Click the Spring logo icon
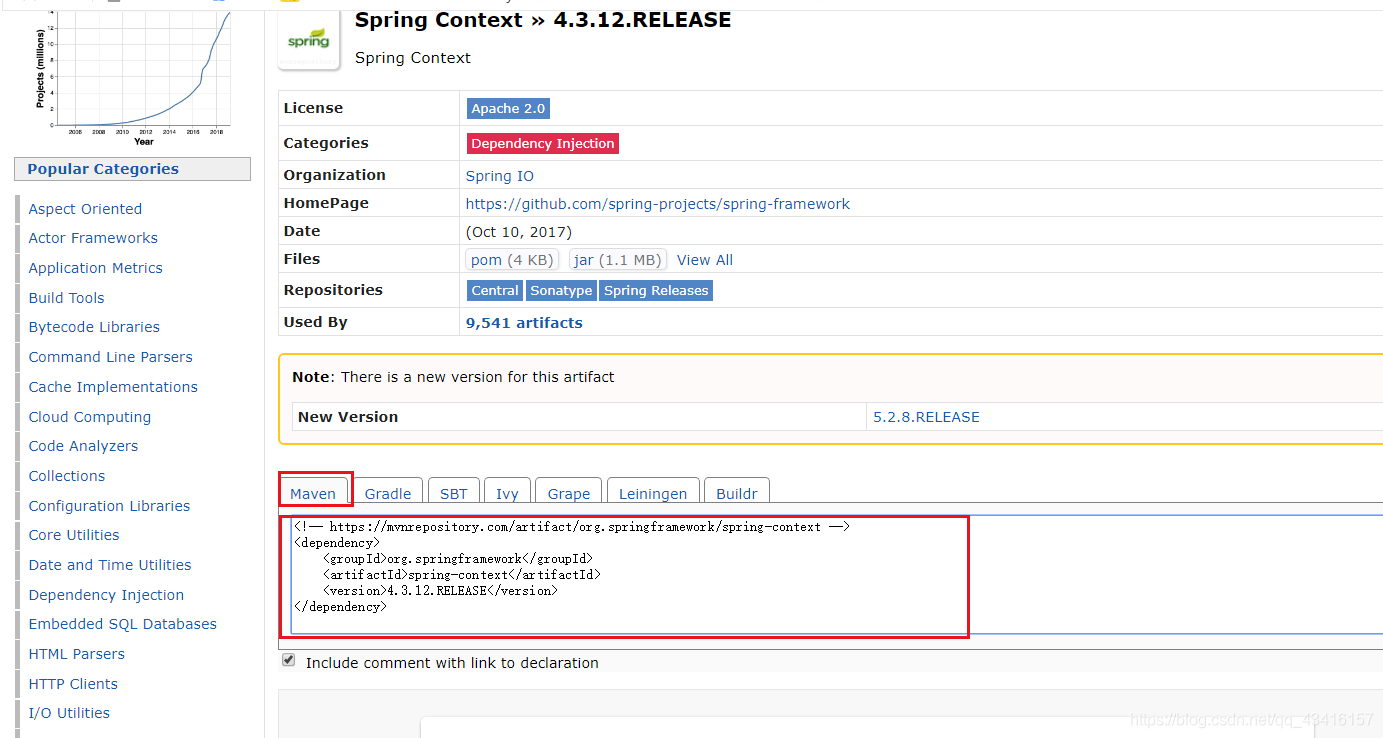 point(308,42)
